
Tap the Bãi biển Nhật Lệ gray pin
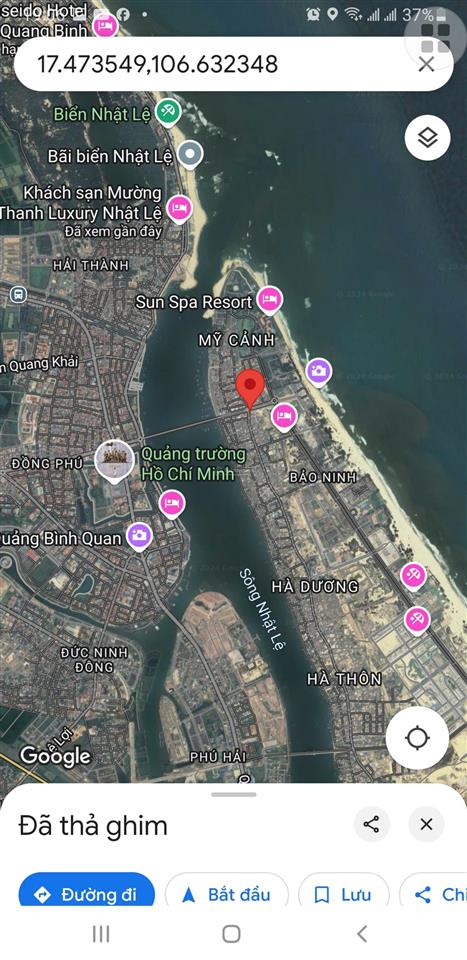[190, 156]
